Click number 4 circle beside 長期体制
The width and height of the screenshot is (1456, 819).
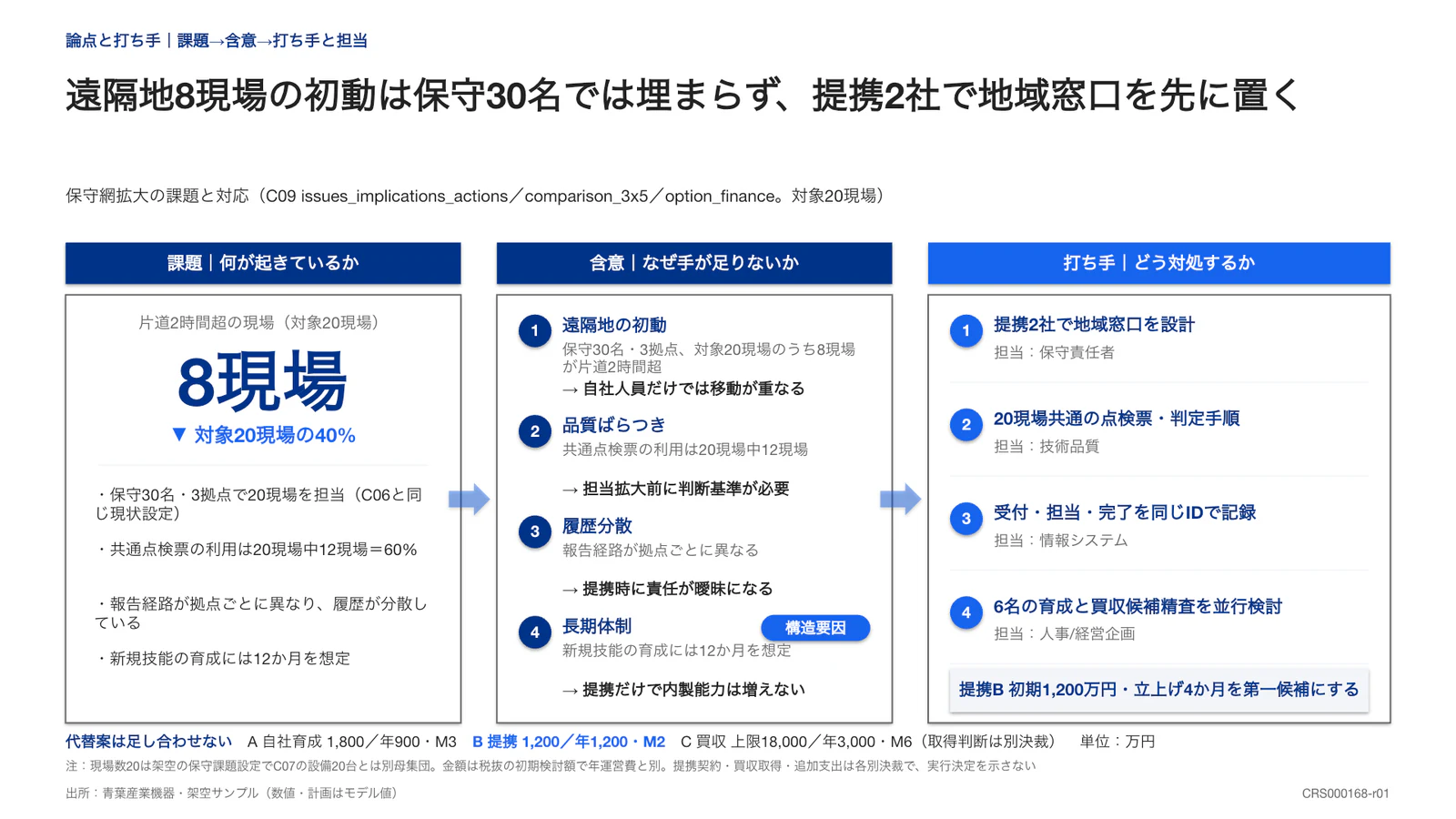[x=535, y=632]
